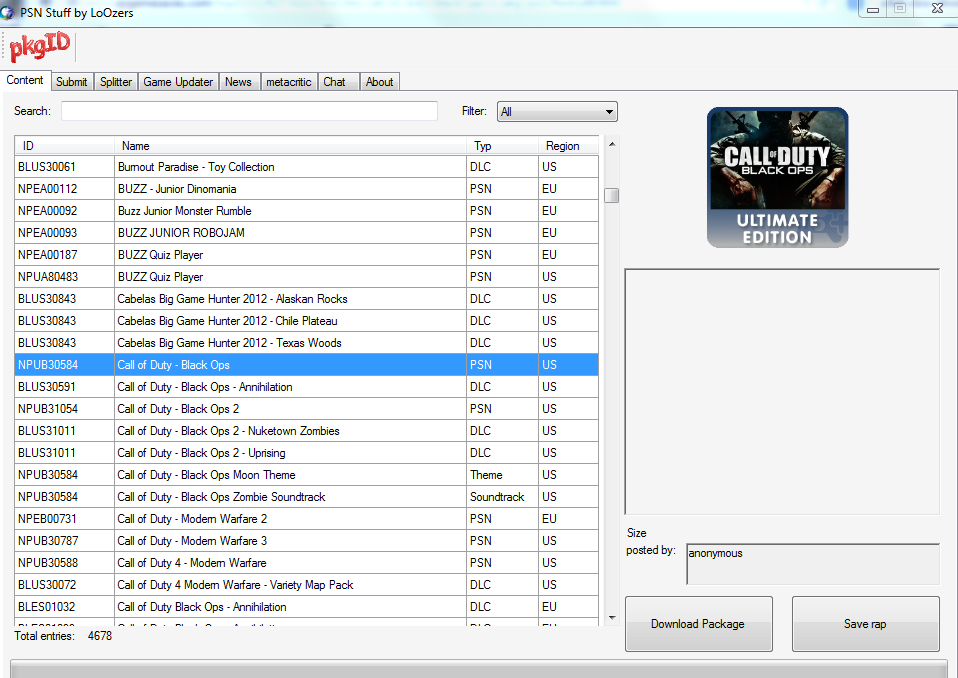Click the list's scroll down arrow
Screen dimensions: 958x678
(611, 618)
